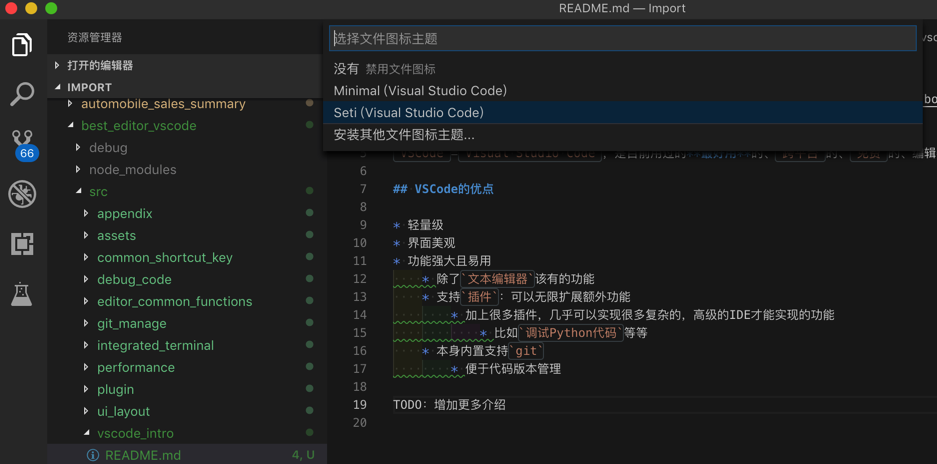Open the assets folder
This screenshot has width=937, height=464.
(x=117, y=236)
